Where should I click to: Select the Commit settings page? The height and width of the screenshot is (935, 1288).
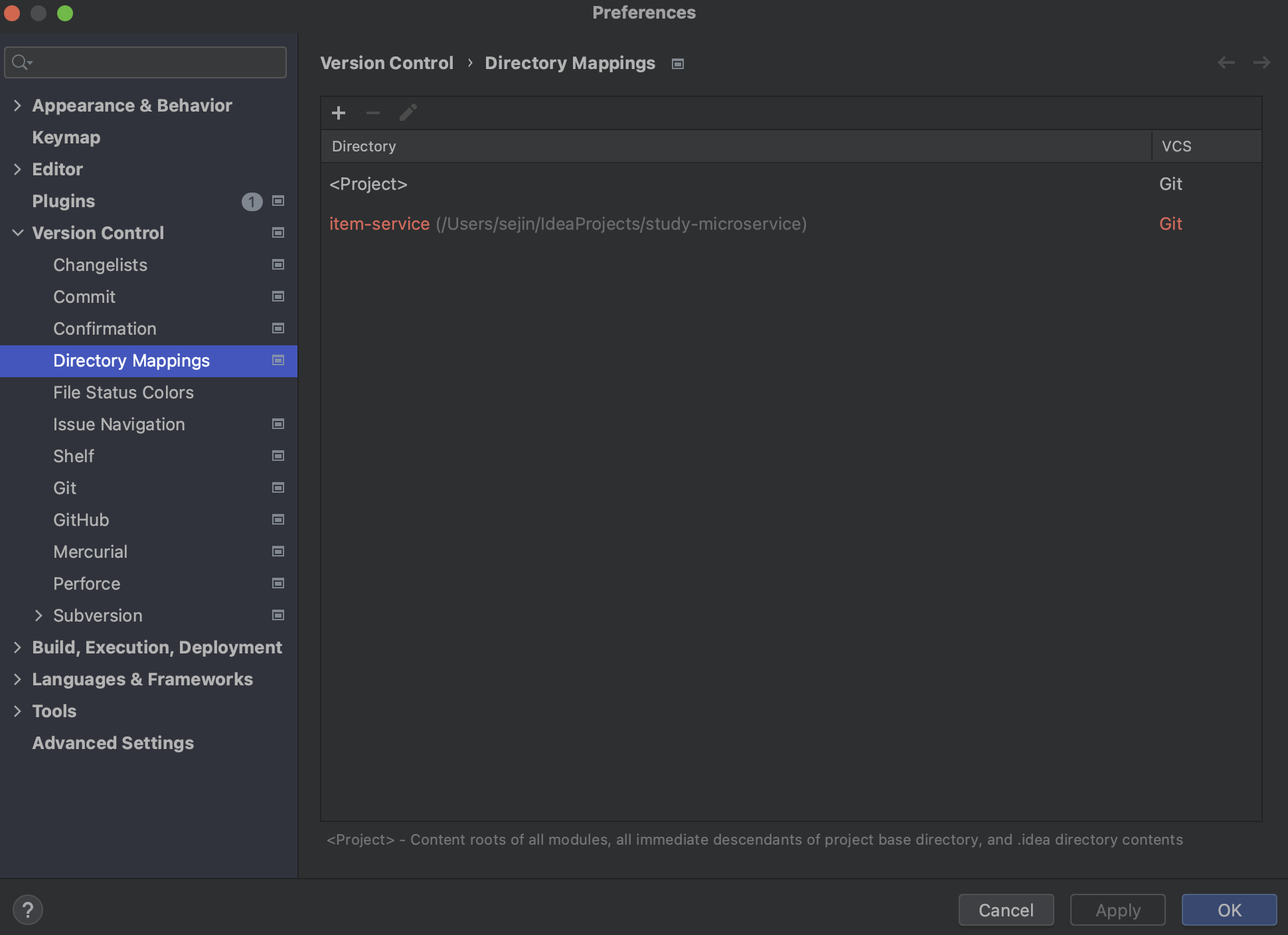[84, 297]
